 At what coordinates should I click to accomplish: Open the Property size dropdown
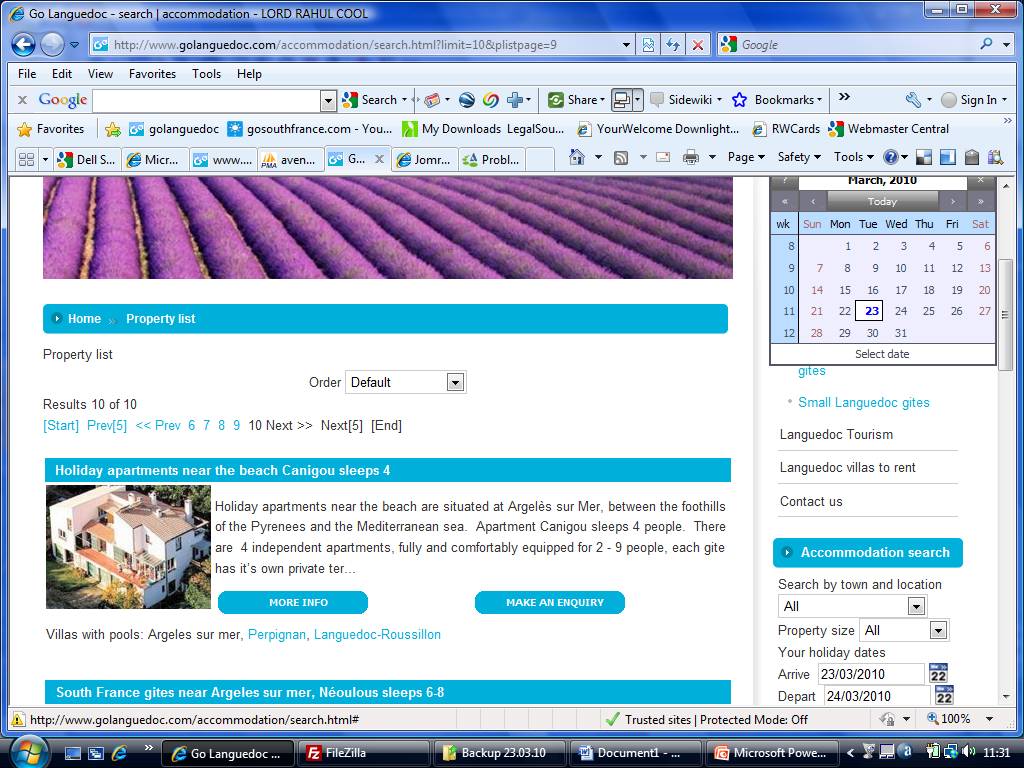pyautogui.click(x=904, y=630)
